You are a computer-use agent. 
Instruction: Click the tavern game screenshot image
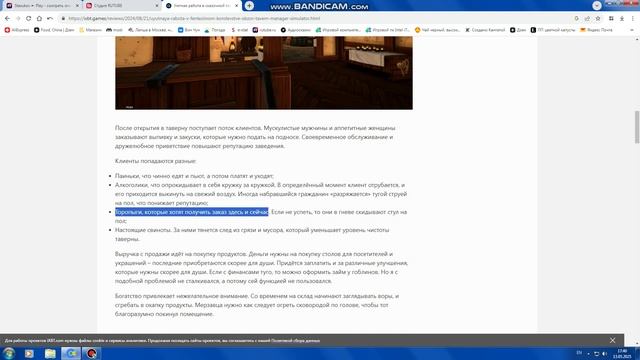pos(264,73)
